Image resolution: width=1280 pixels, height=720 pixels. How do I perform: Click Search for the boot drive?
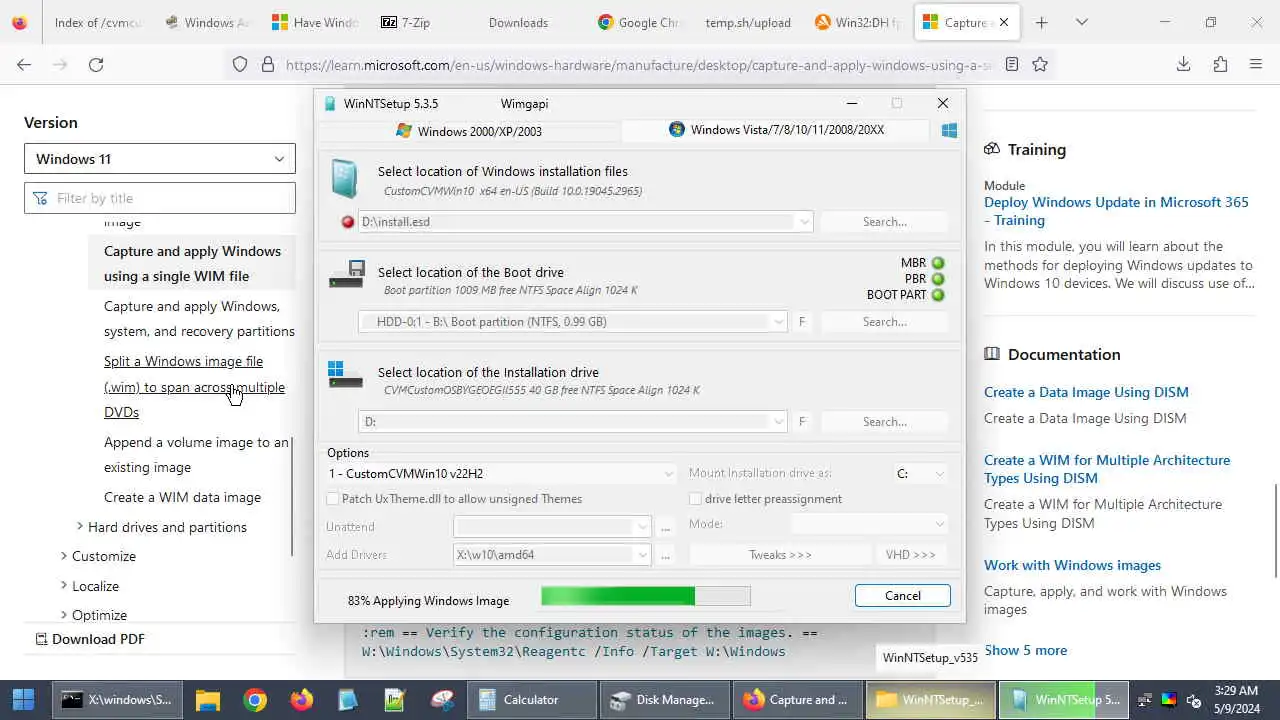[885, 322]
